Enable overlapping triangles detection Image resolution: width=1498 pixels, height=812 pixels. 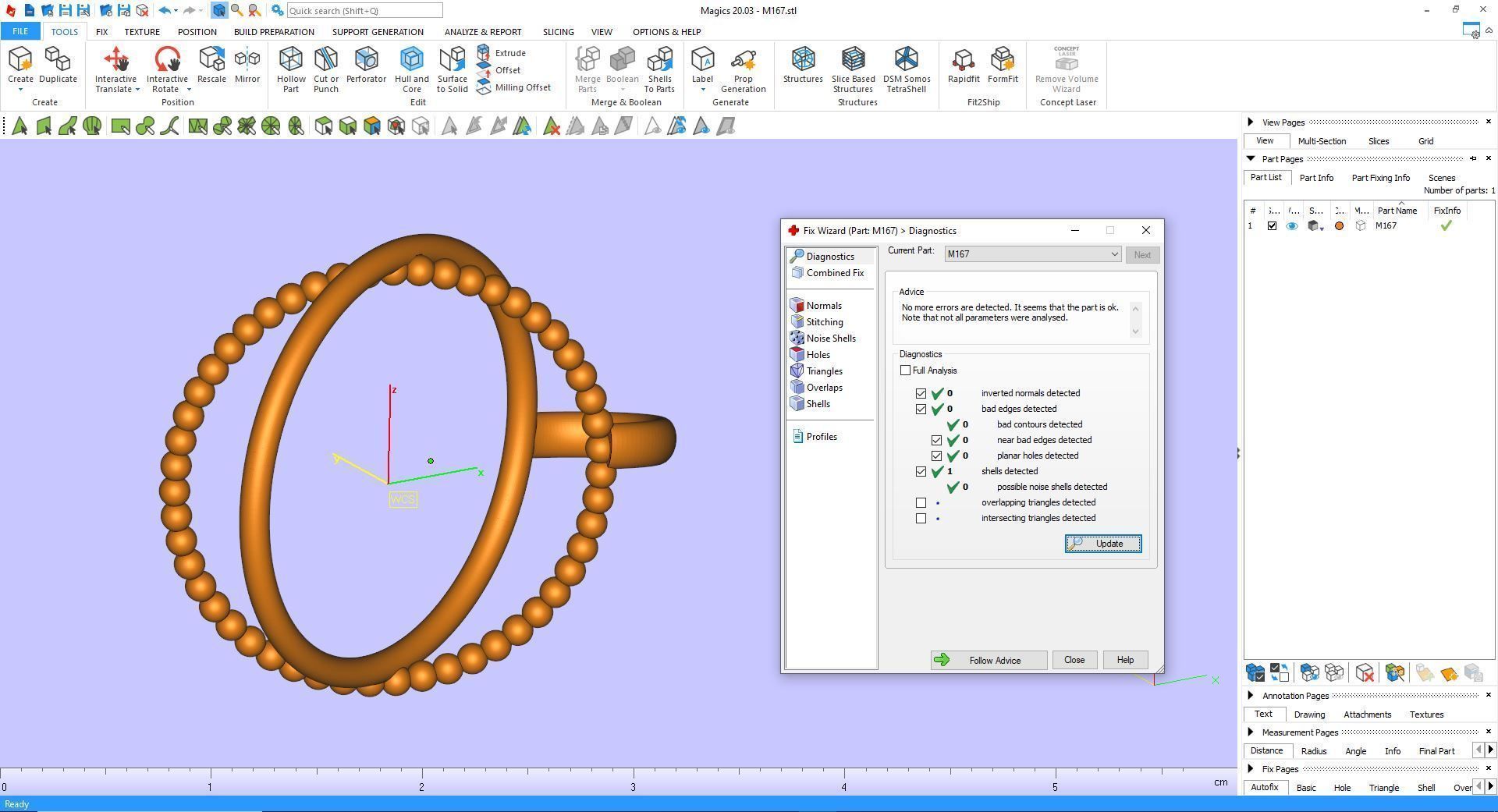click(x=921, y=502)
